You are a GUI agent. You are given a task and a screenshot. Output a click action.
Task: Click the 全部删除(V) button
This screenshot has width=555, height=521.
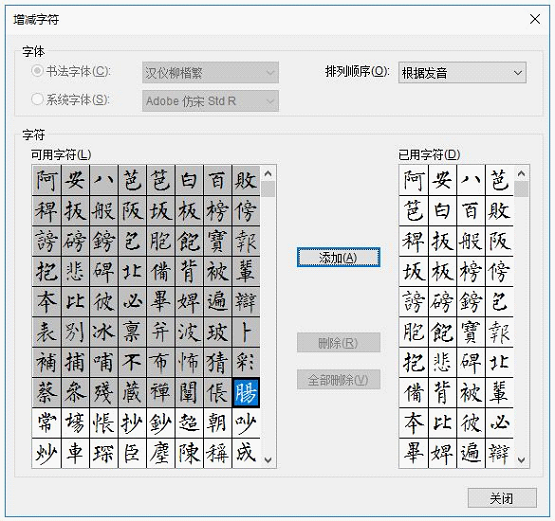tap(338, 380)
